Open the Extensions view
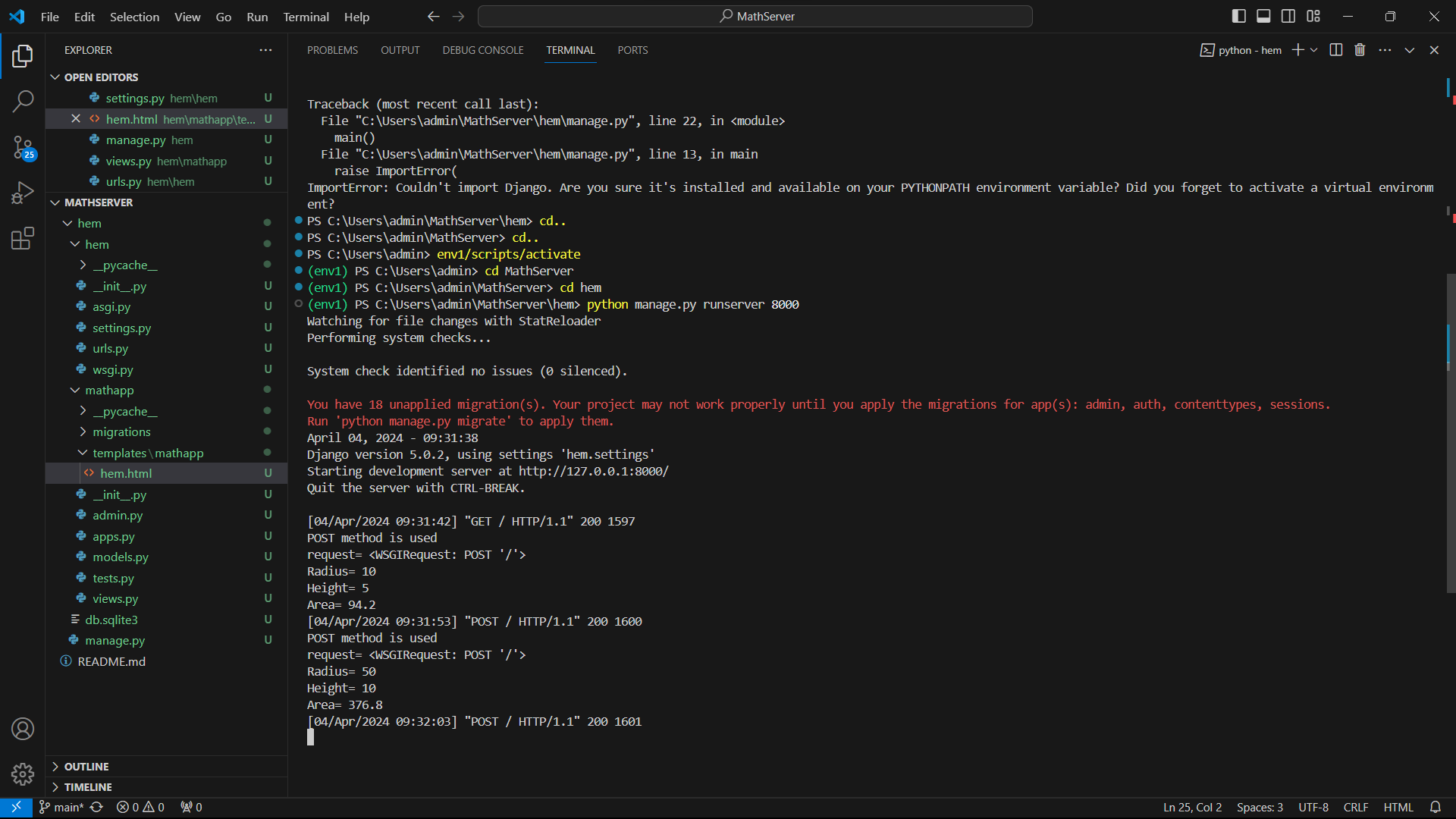The height and width of the screenshot is (819, 1456). 23,238
